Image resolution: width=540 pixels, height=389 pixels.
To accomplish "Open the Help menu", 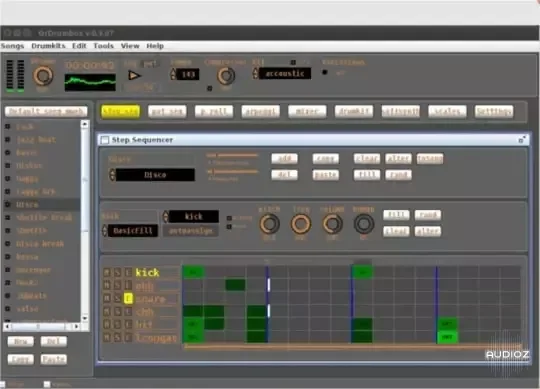I will (x=155, y=46).
